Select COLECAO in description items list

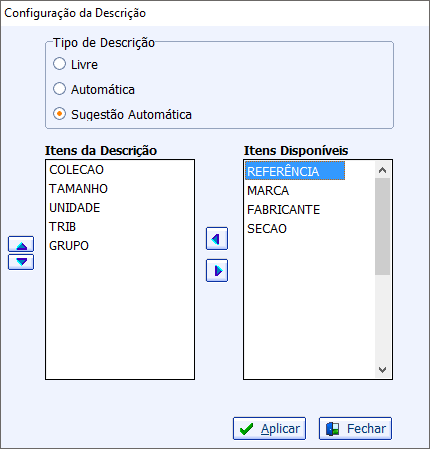point(77,170)
